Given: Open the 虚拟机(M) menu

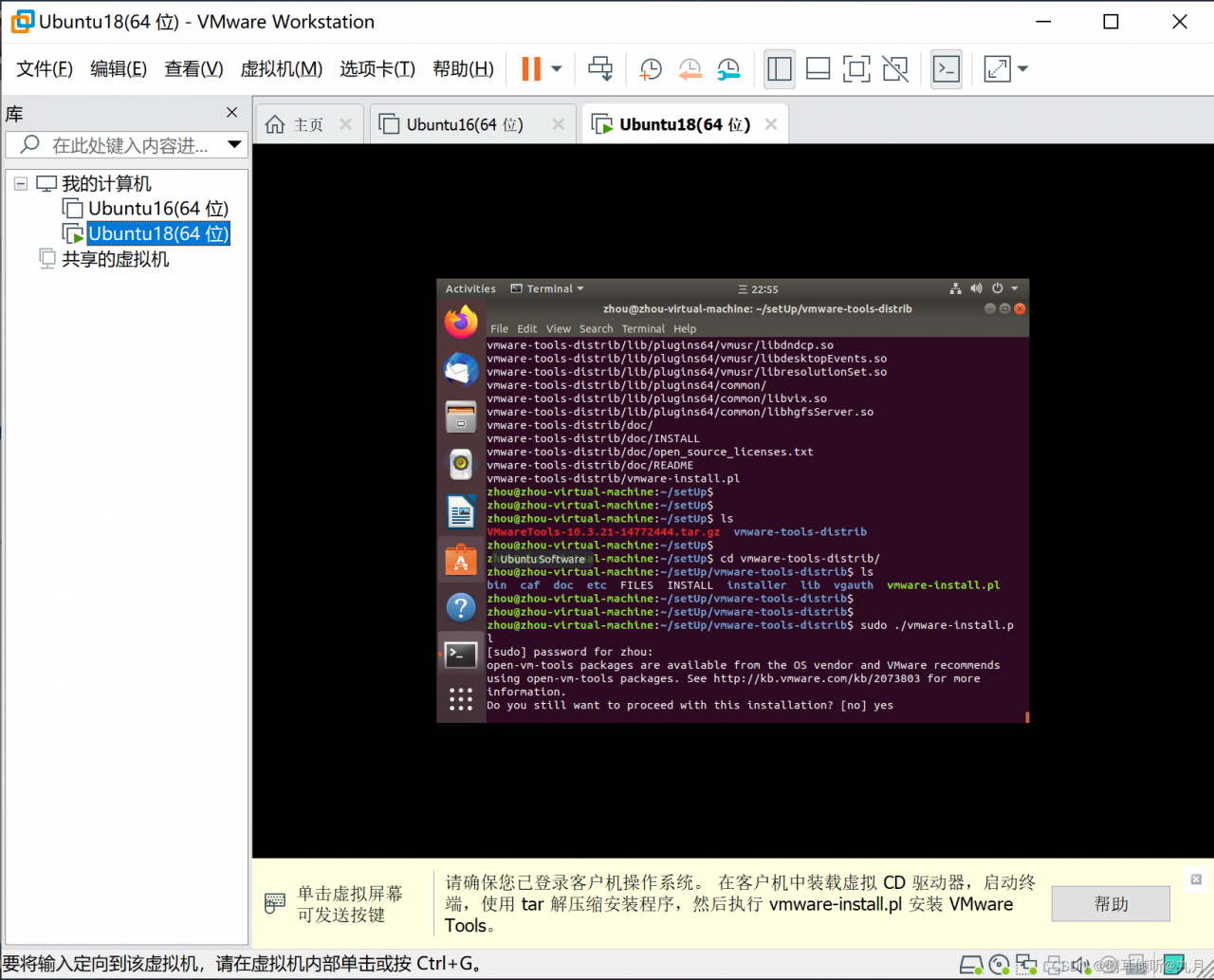Looking at the screenshot, I should pyautogui.click(x=282, y=68).
